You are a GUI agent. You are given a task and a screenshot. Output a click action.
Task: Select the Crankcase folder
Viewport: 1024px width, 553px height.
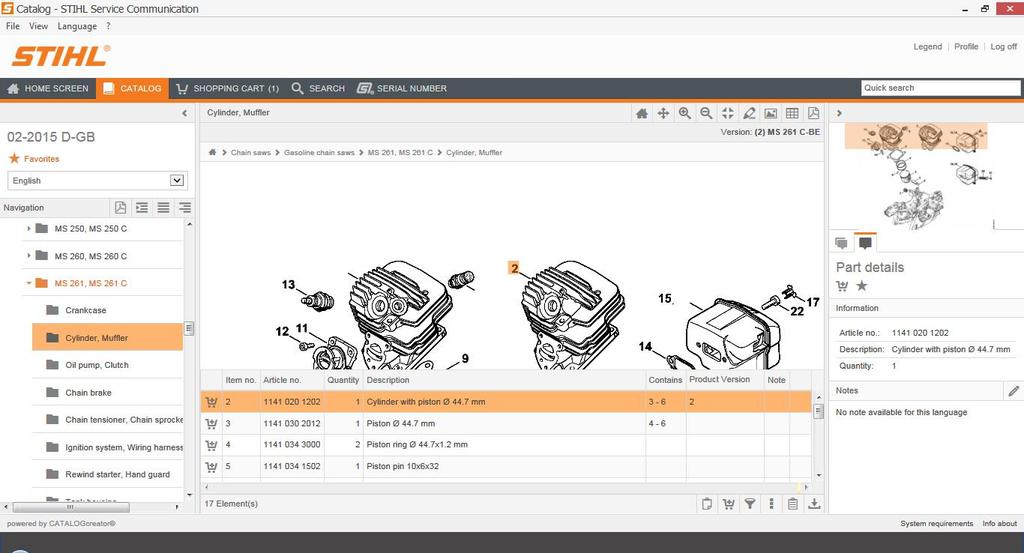(108, 310)
